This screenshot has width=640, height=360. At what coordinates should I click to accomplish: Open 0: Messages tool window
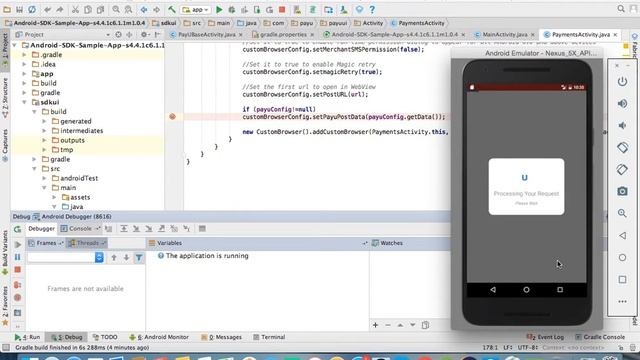[222, 337]
